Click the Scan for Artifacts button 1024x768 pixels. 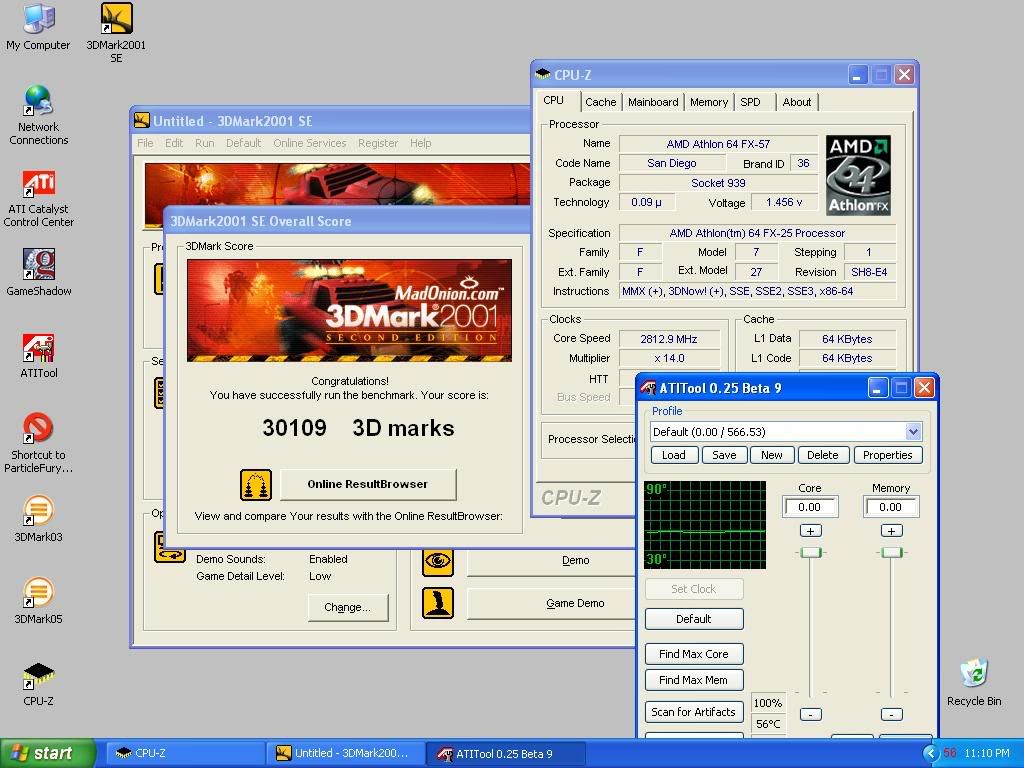693,712
